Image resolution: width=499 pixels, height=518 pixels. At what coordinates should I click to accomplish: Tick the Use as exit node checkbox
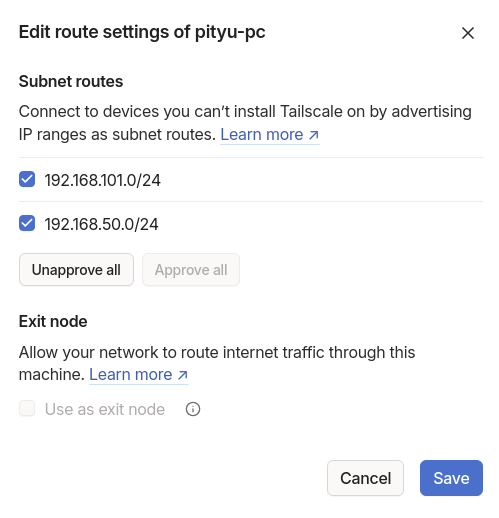[x=27, y=409]
